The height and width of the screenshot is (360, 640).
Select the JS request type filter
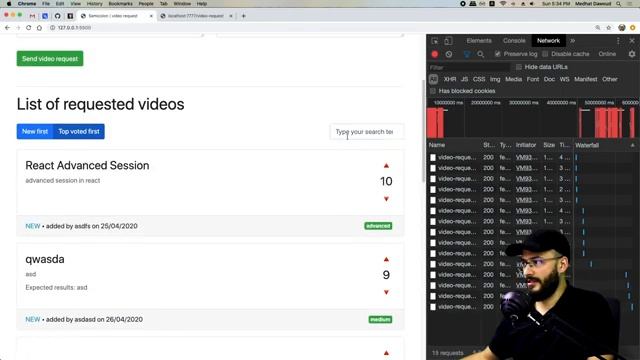tap(464, 79)
